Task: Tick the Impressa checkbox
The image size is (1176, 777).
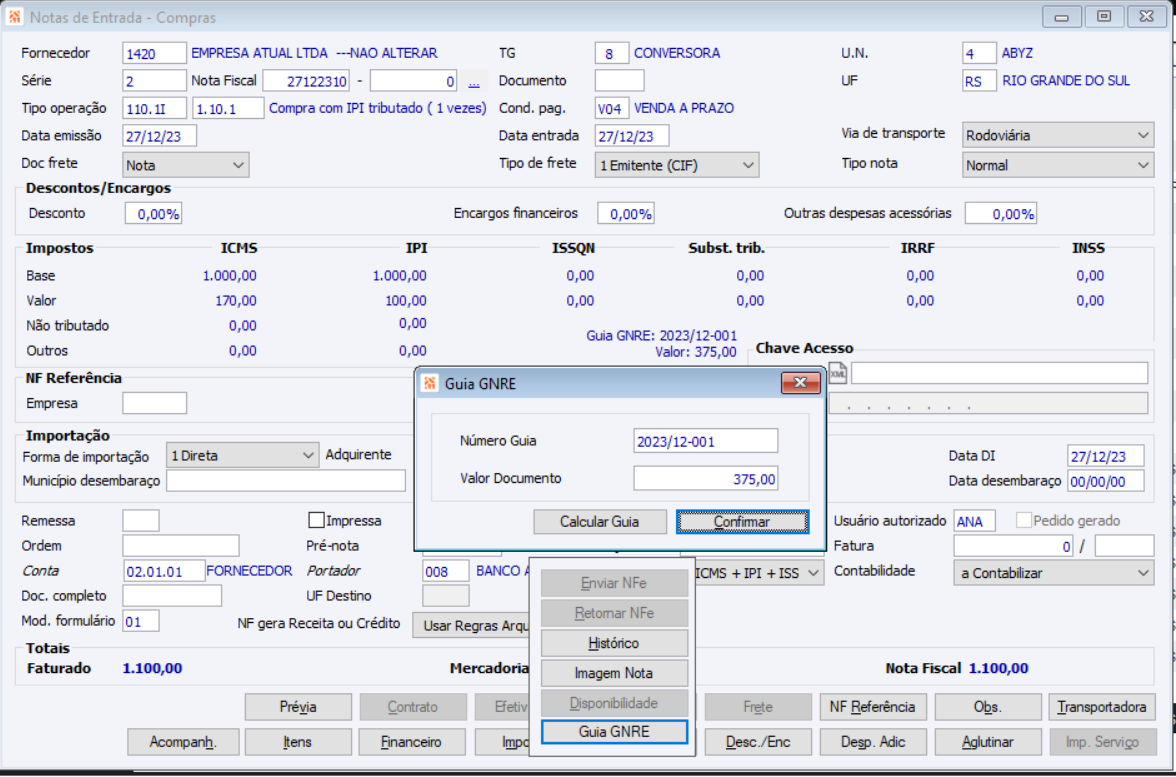Action: click(x=316, y=520)
